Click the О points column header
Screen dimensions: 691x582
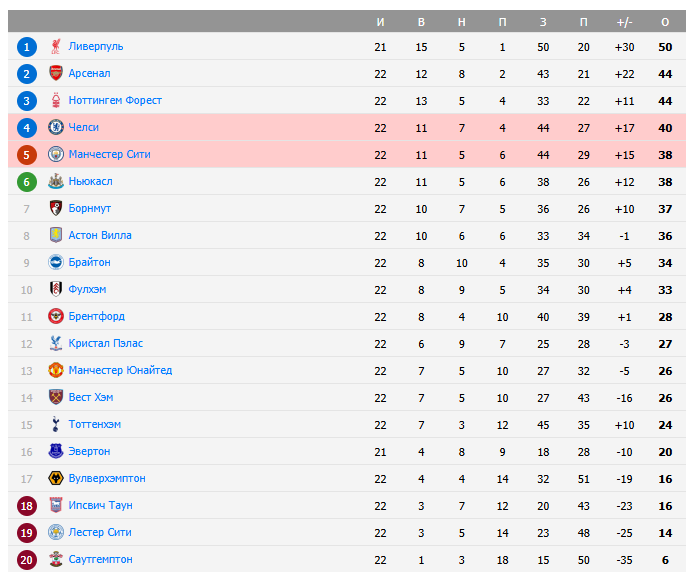tap(665, 22)
